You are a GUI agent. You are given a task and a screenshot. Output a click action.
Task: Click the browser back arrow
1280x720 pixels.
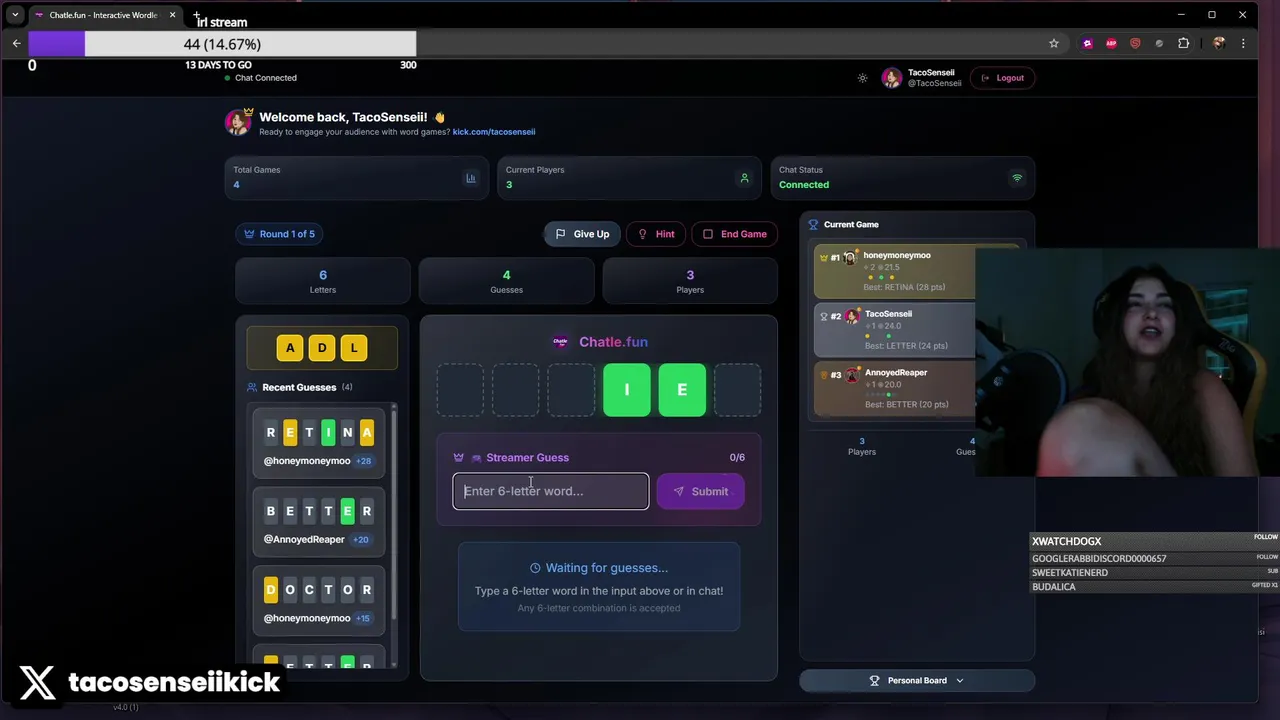click(x=16, y=43)
